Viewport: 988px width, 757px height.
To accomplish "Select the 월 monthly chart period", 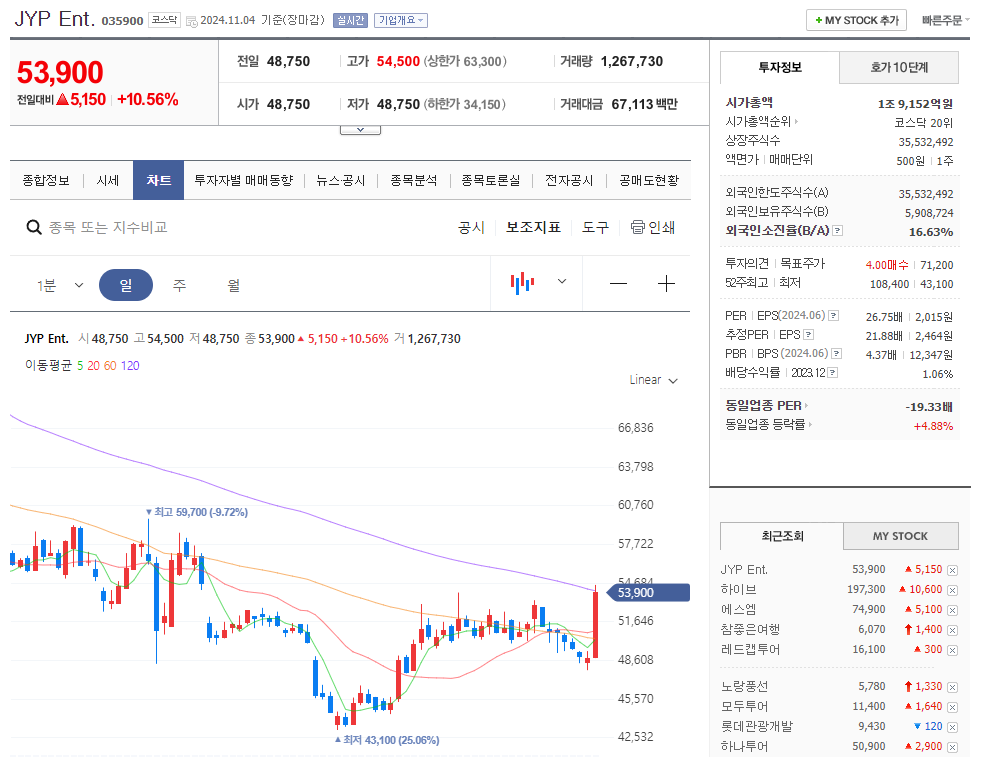I will (x=233, y=286).
